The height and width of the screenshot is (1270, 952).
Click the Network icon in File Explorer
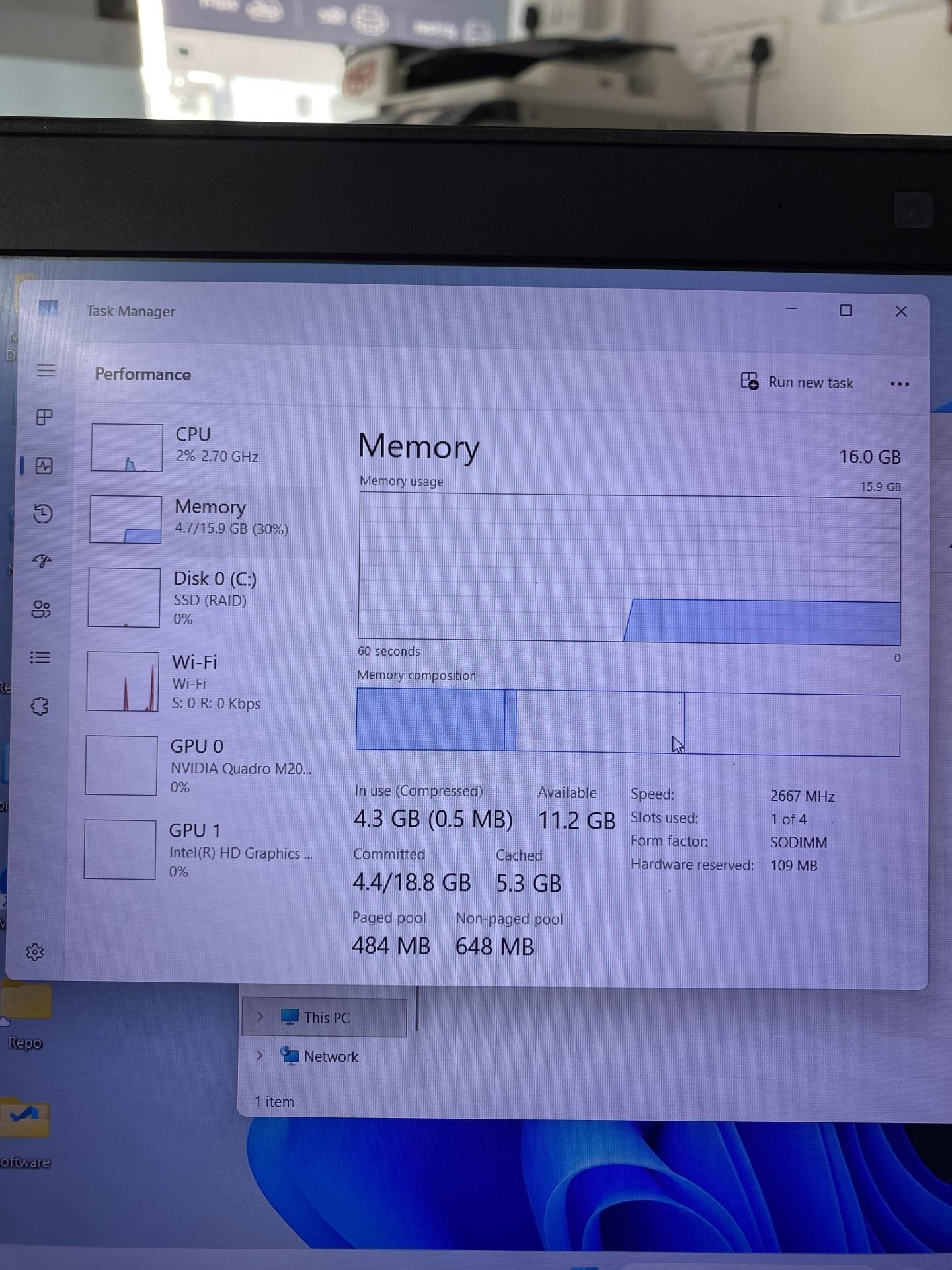[289, 1055]
